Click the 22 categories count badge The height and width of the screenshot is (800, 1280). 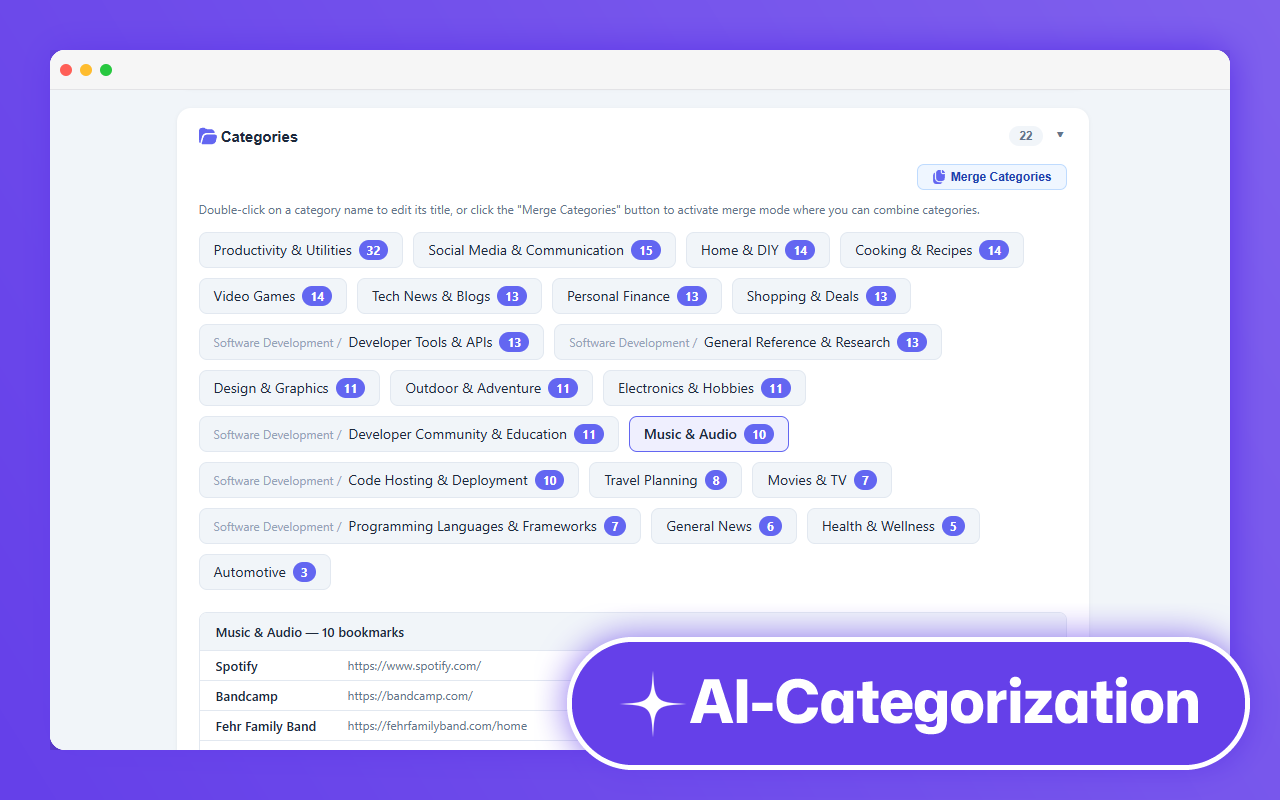1025,136
